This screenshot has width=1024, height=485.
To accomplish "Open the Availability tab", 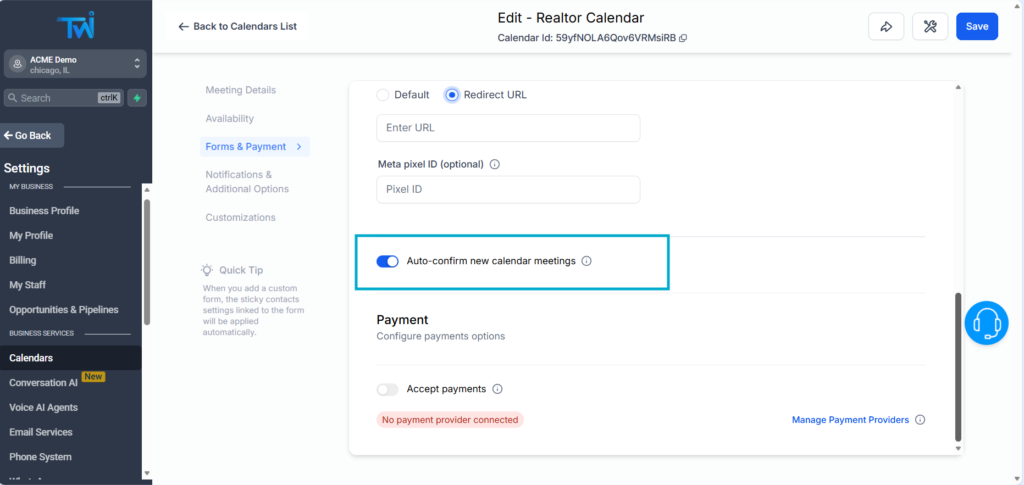I will click(x=230, y=118).
